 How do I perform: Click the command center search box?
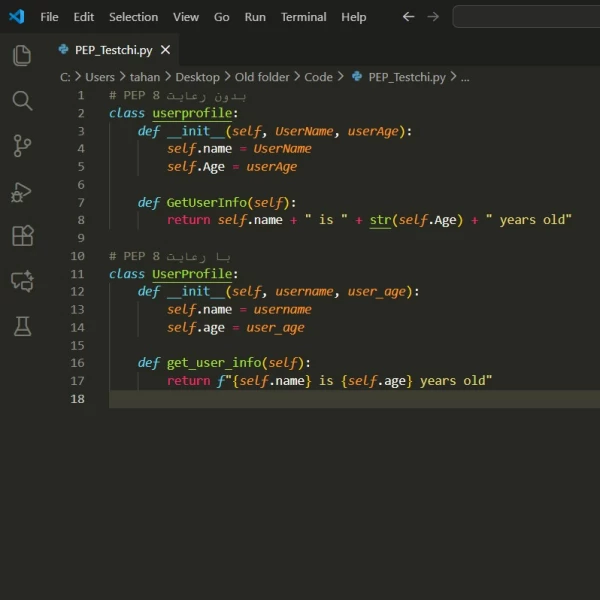pyautogui.click(x=525, y=17)
